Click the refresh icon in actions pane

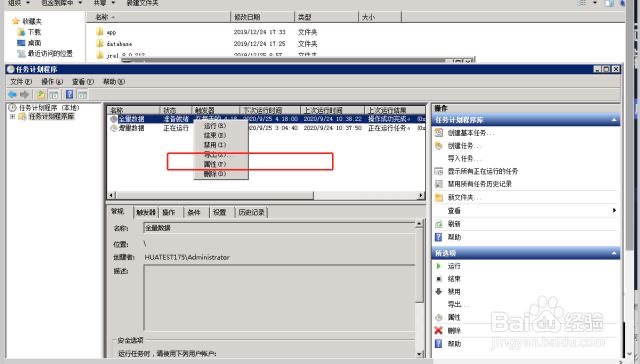point(439,224)
